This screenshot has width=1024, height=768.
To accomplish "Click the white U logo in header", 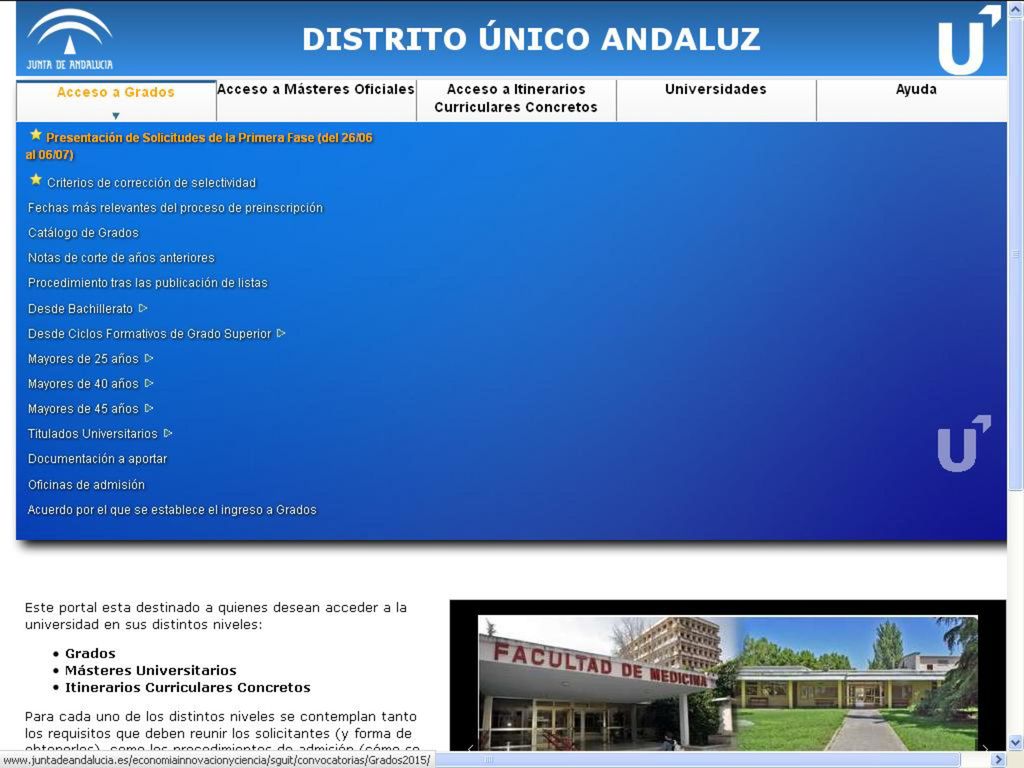I will (x=968, y=40).
